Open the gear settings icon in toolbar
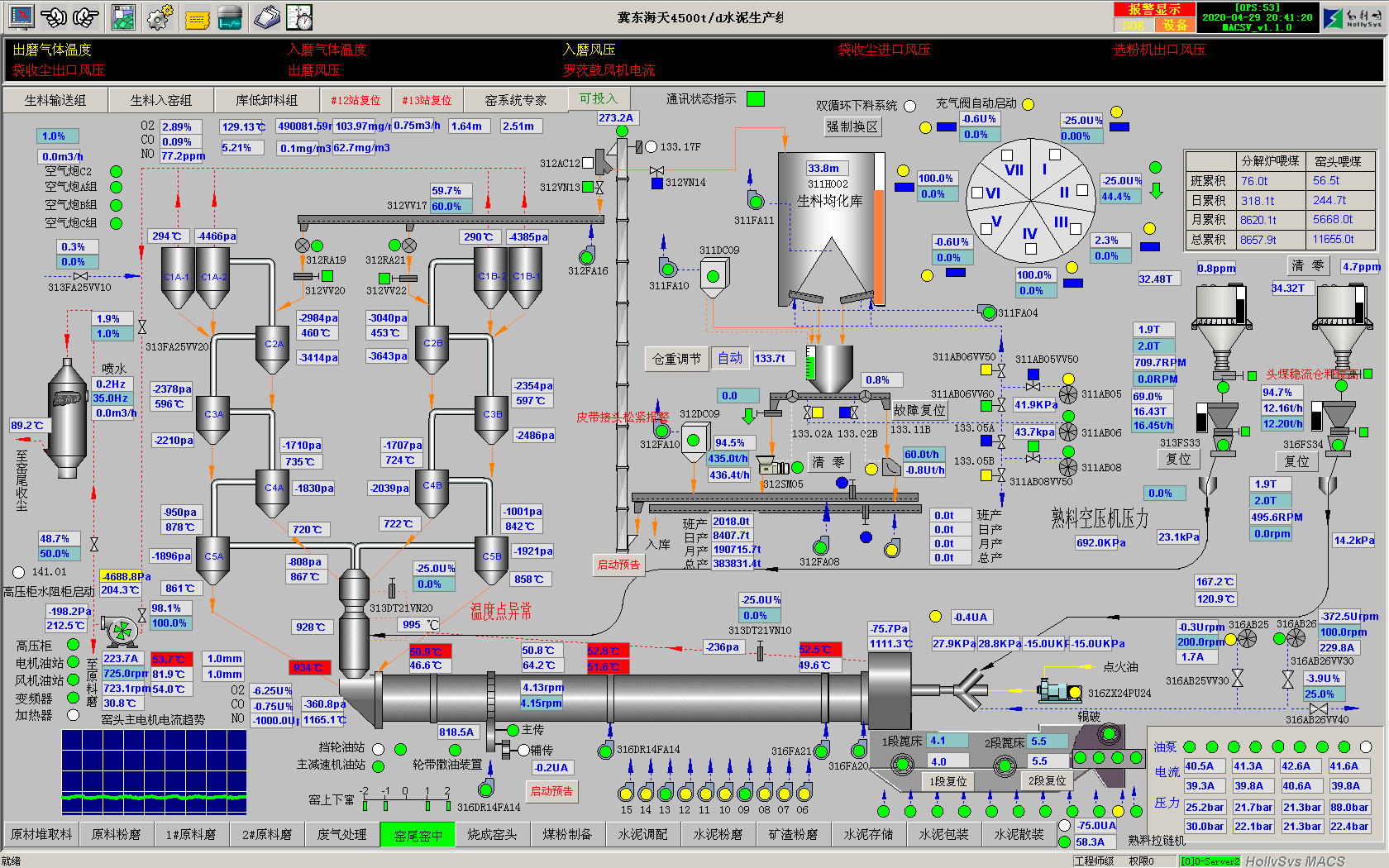The image size is (1389, 868). point(160,17)
